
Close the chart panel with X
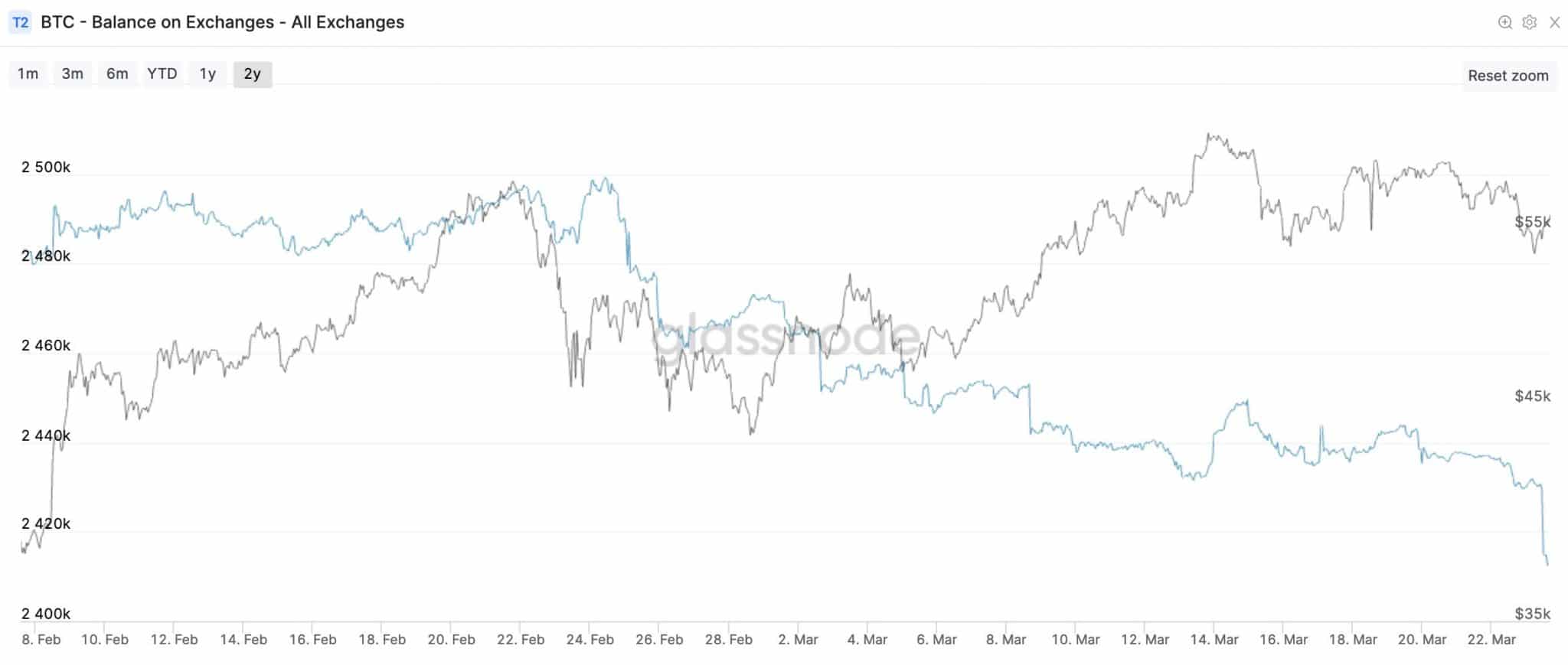pyautogui.click(x=1554, y=22)
